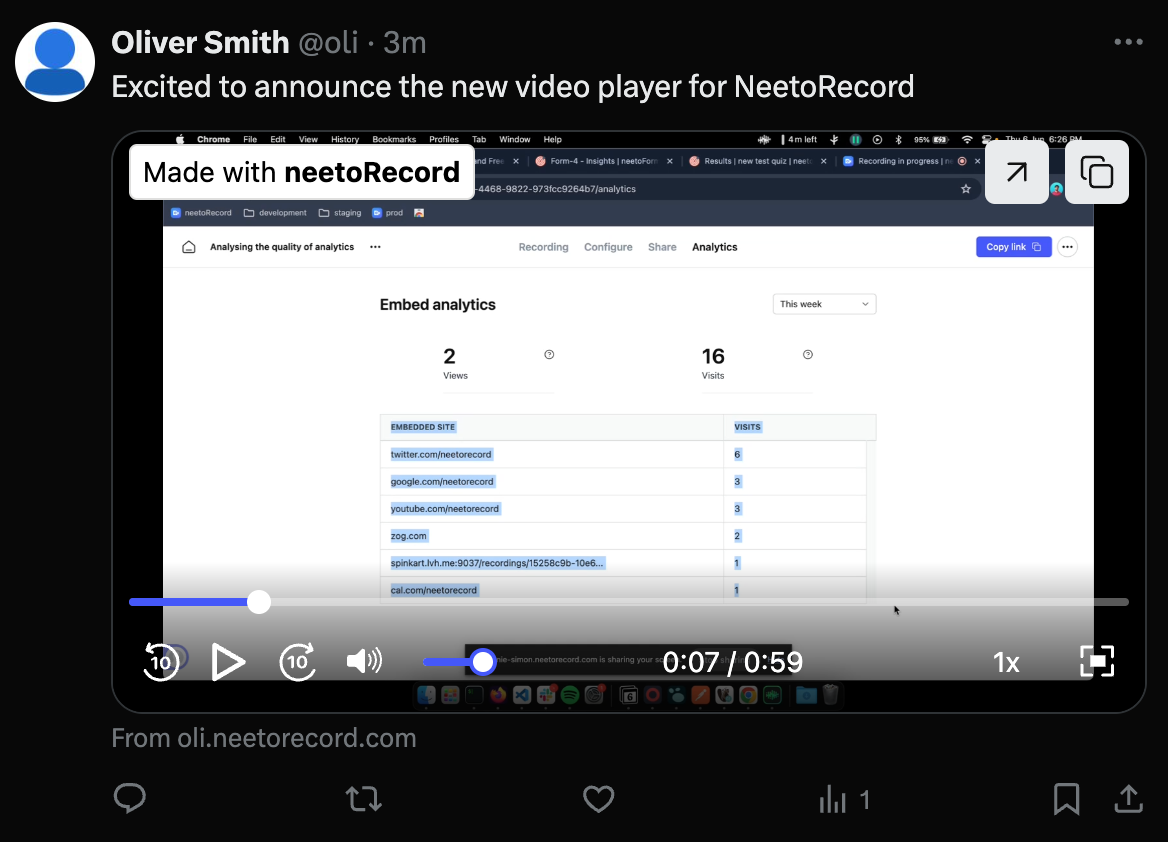Launch Visual Studio Code from the dock
Viewport: 1168px width, 842px height.
coord(523,694)
